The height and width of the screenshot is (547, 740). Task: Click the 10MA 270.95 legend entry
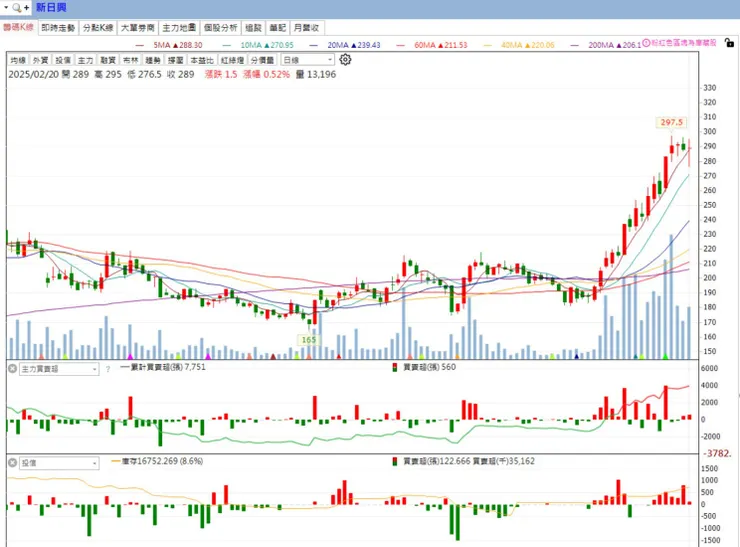258,45
